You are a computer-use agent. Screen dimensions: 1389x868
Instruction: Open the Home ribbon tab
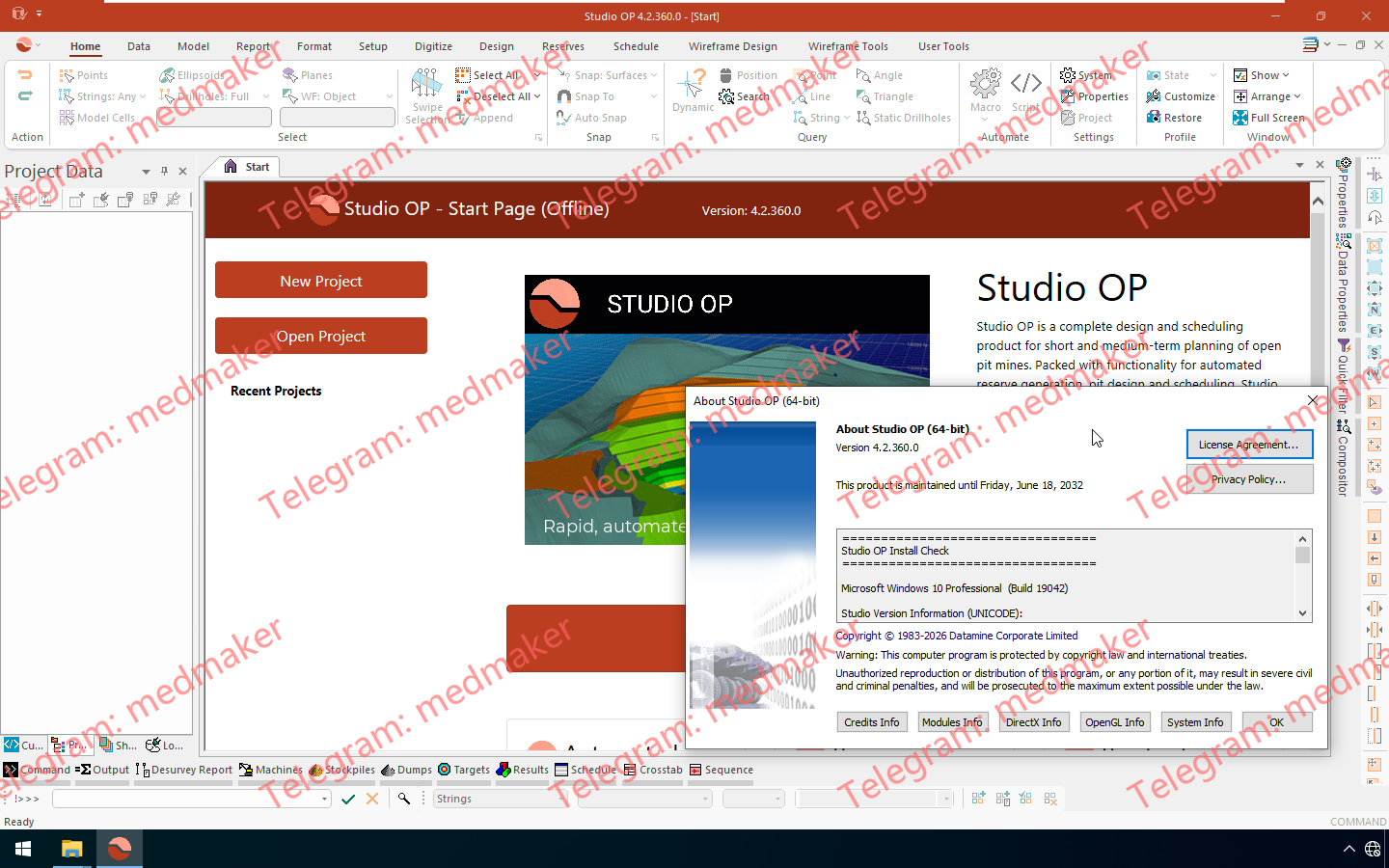coord(85,46)
